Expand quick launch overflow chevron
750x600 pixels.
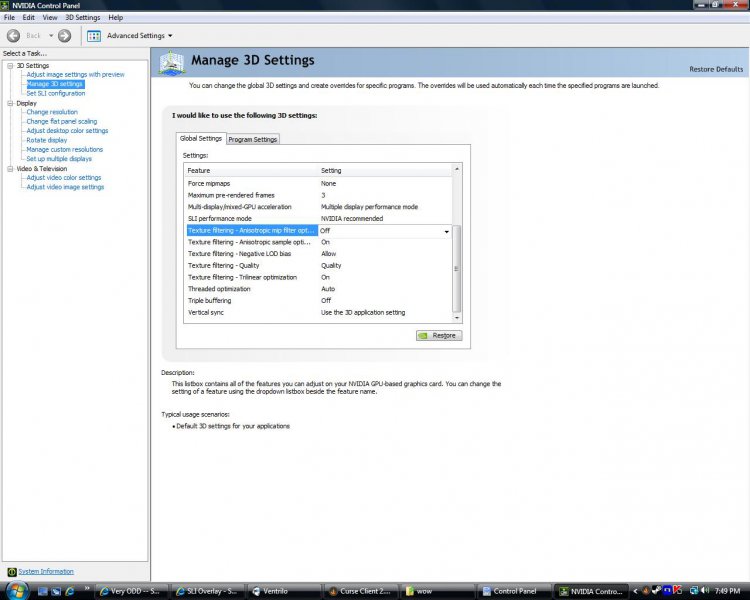tap(87, 589)
